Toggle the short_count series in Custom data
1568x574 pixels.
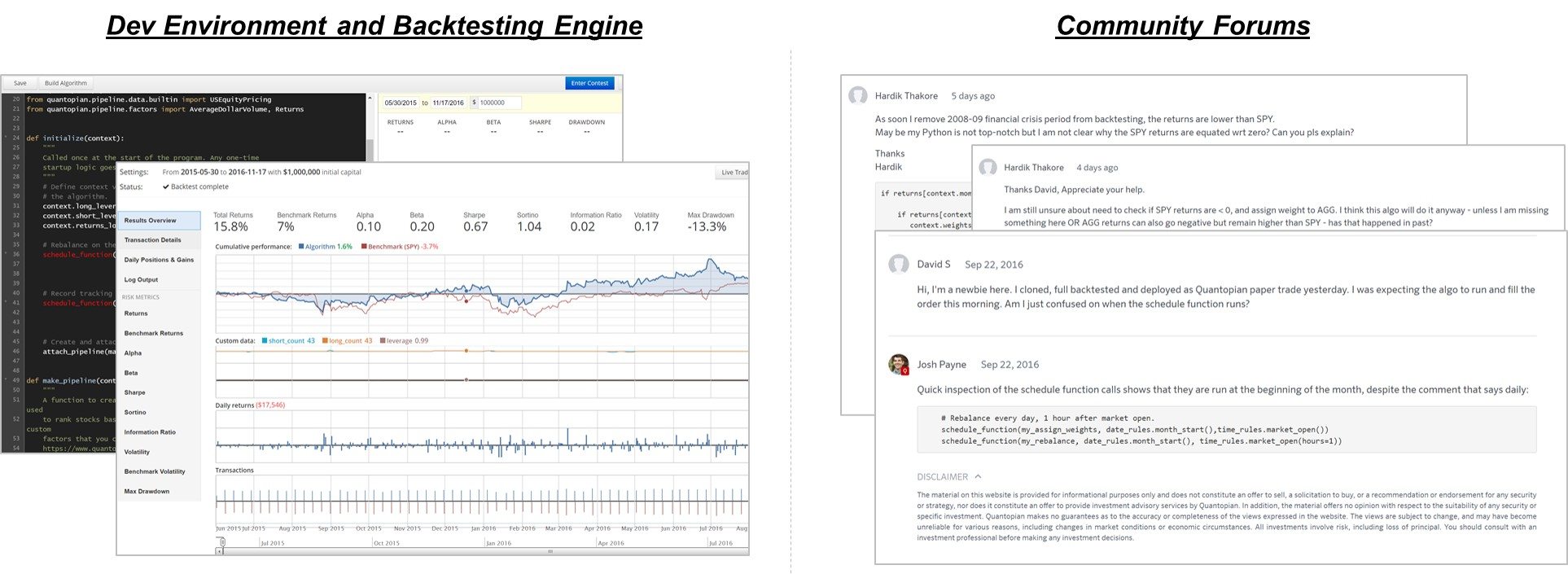(x=265, y=341)
